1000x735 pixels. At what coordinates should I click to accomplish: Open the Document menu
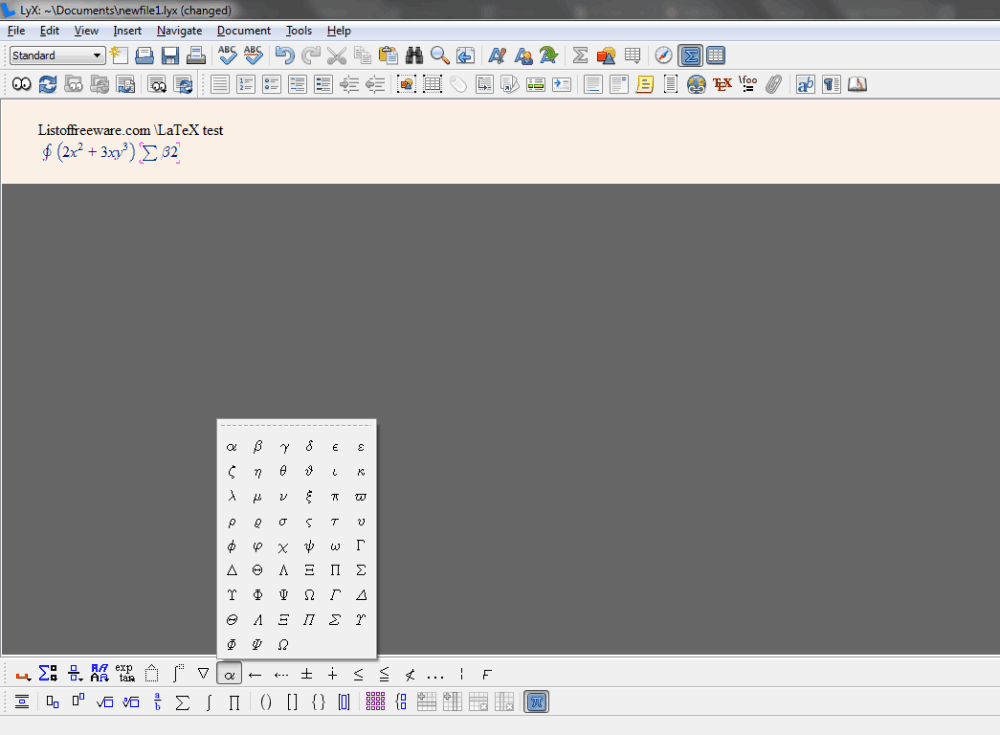pyautogui.click(x=244, y=31)
